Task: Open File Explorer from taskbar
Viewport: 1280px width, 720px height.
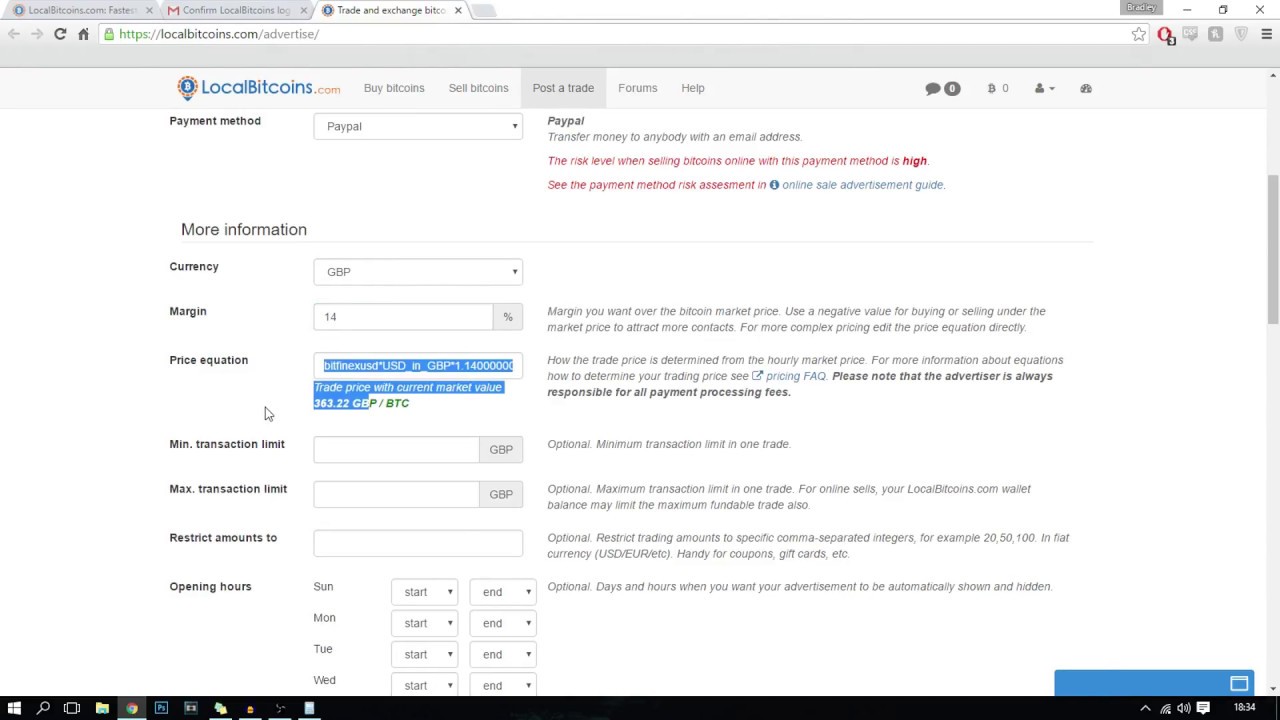Action: 102,708
